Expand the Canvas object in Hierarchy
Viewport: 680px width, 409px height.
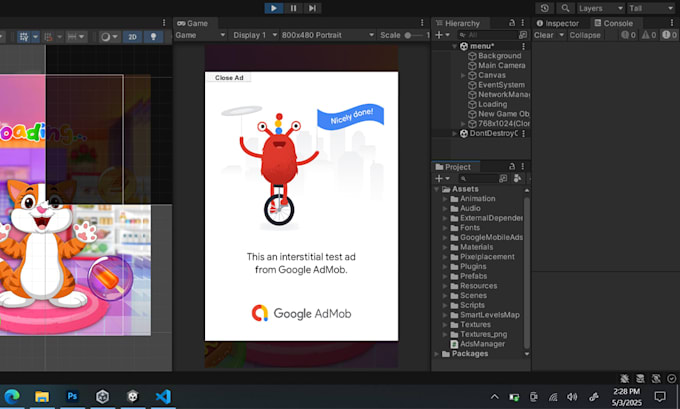tap(463, 75)
